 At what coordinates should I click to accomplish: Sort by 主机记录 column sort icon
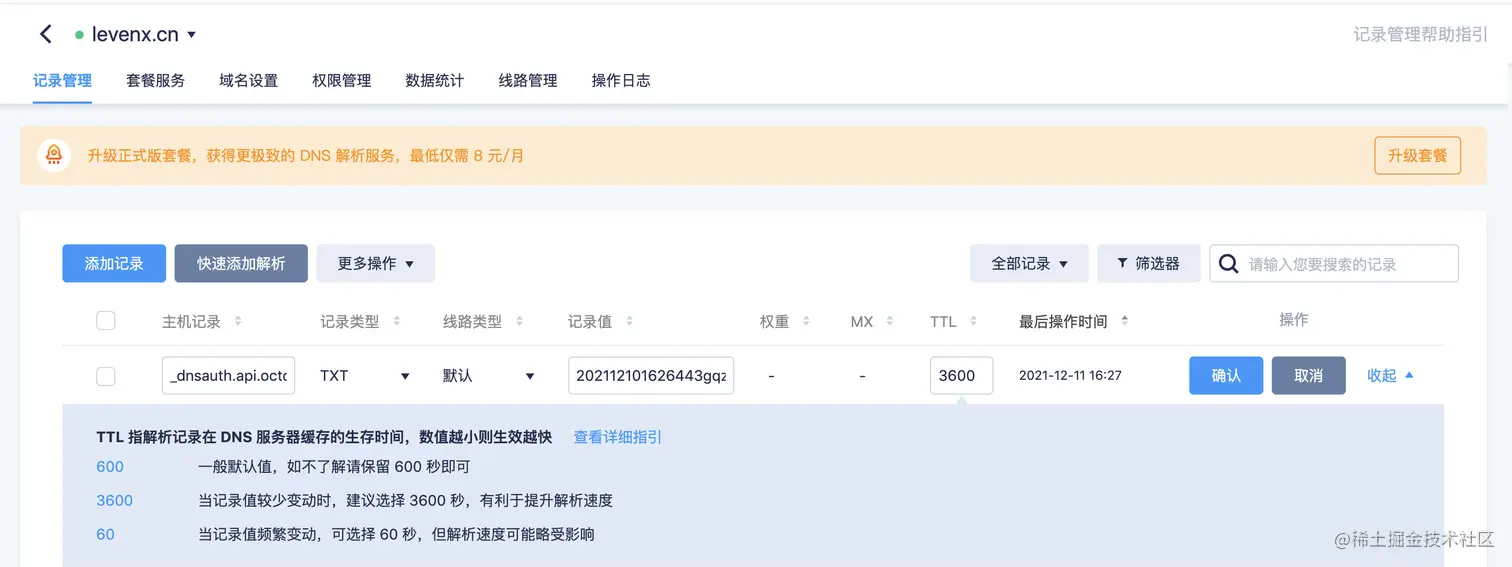click(x=238, y=322)
